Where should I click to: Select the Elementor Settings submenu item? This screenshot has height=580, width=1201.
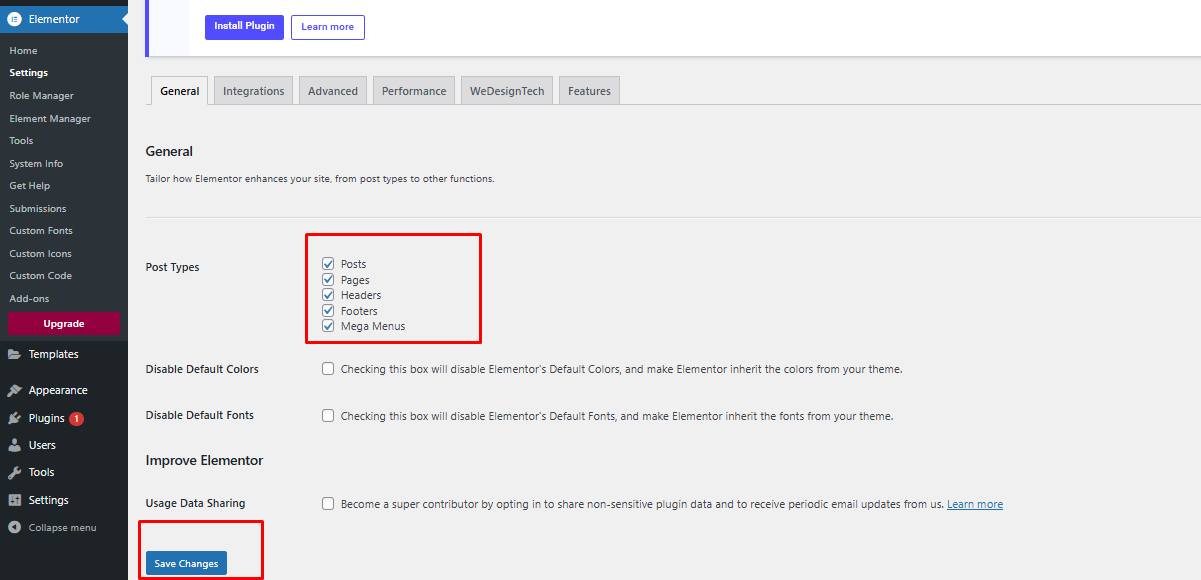tap(29, 73)
